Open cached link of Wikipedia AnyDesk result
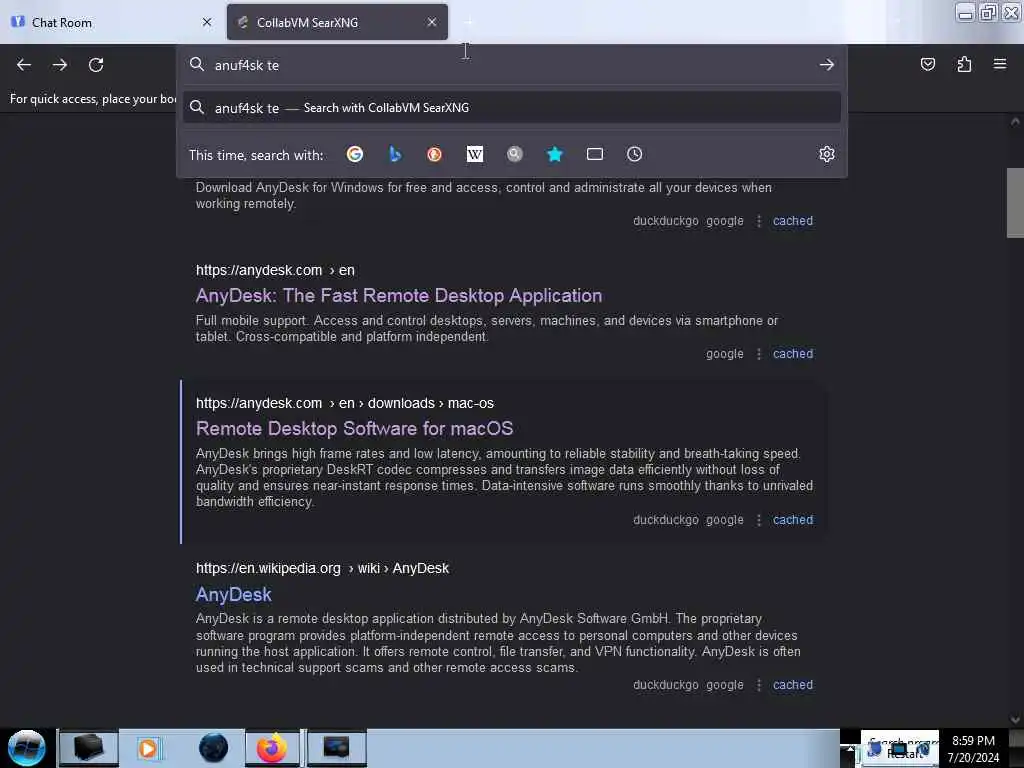Screen dimensions: 1024x768 tap(793, 685)
